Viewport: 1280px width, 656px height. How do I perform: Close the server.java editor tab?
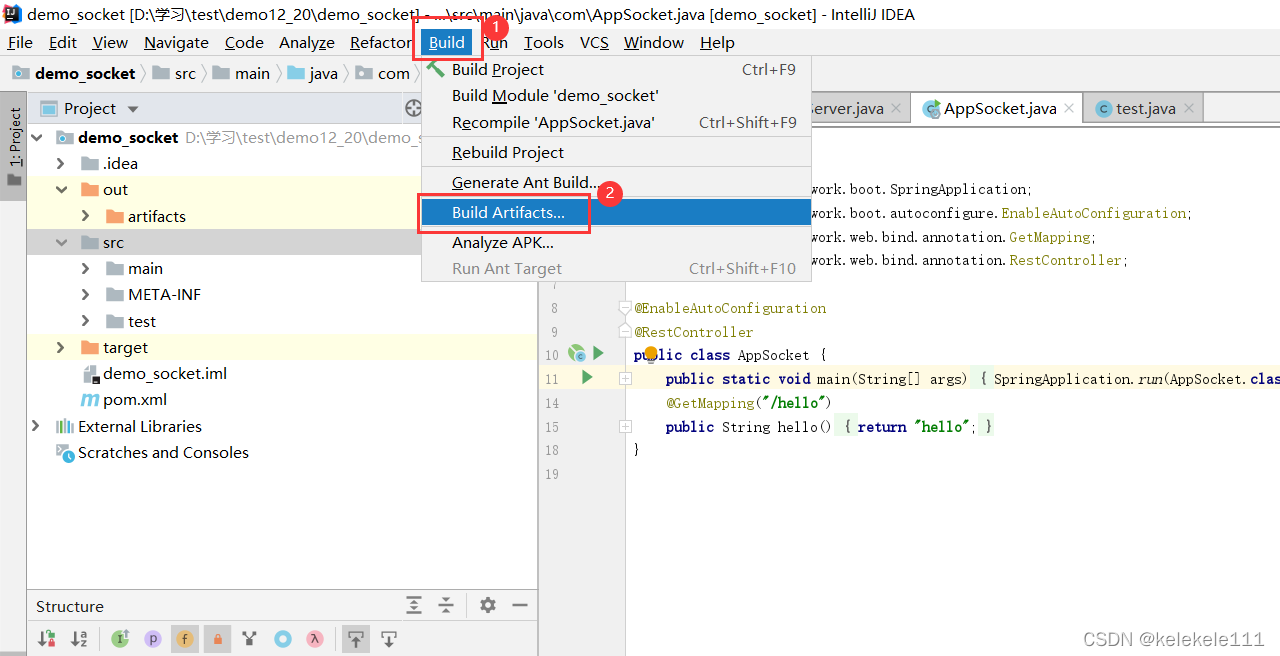coord(896,108)
